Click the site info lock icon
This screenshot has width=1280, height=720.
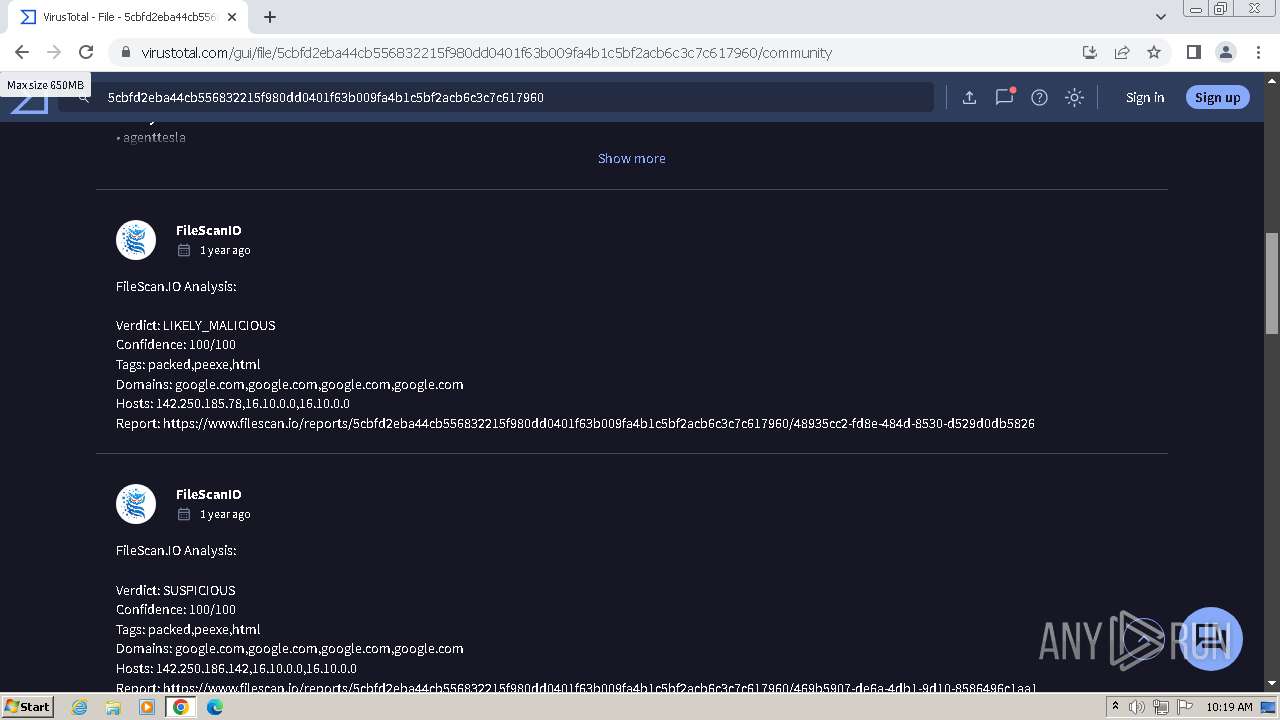pyautogui.click(x=125, y=53)
